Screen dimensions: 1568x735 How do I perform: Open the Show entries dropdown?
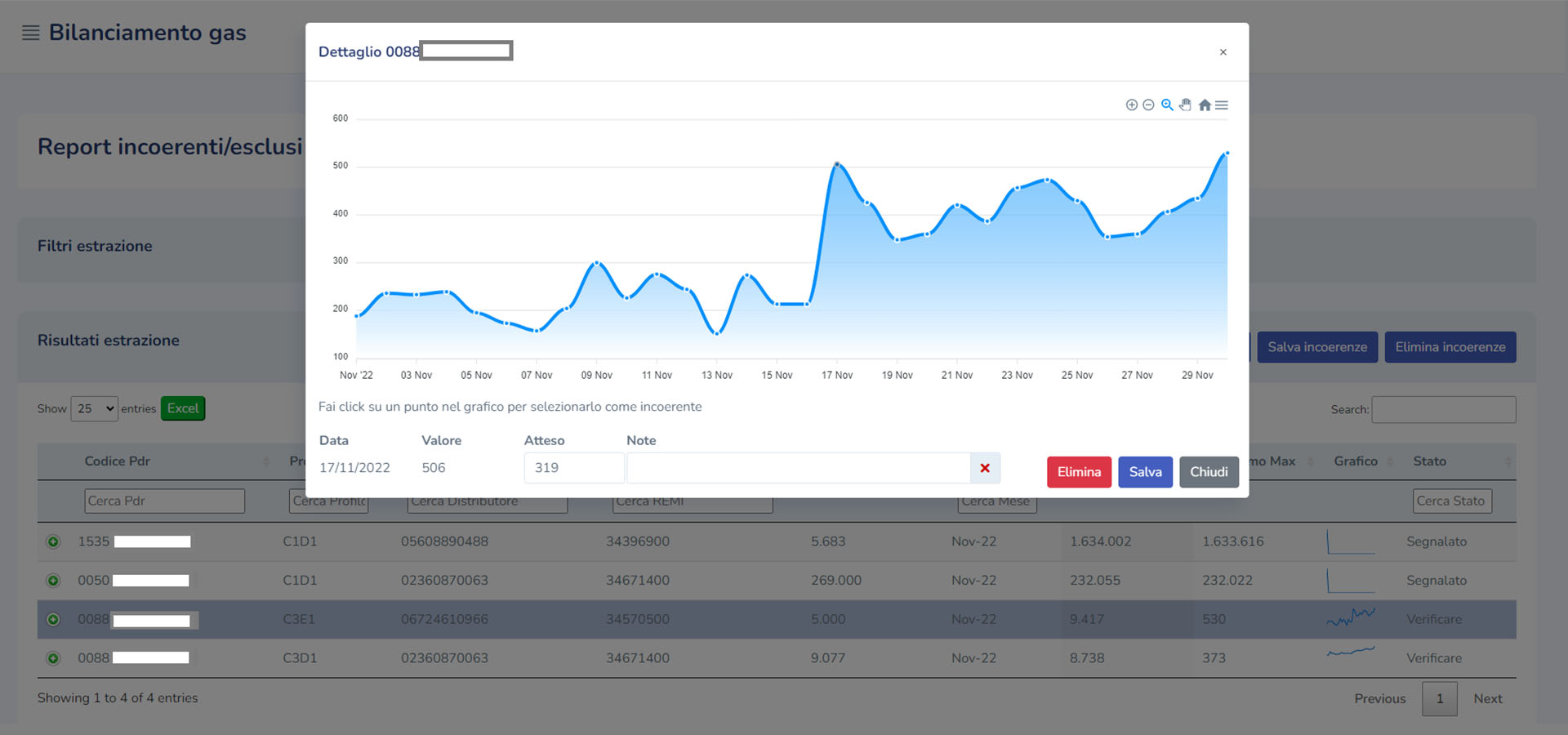pos(95,409)
